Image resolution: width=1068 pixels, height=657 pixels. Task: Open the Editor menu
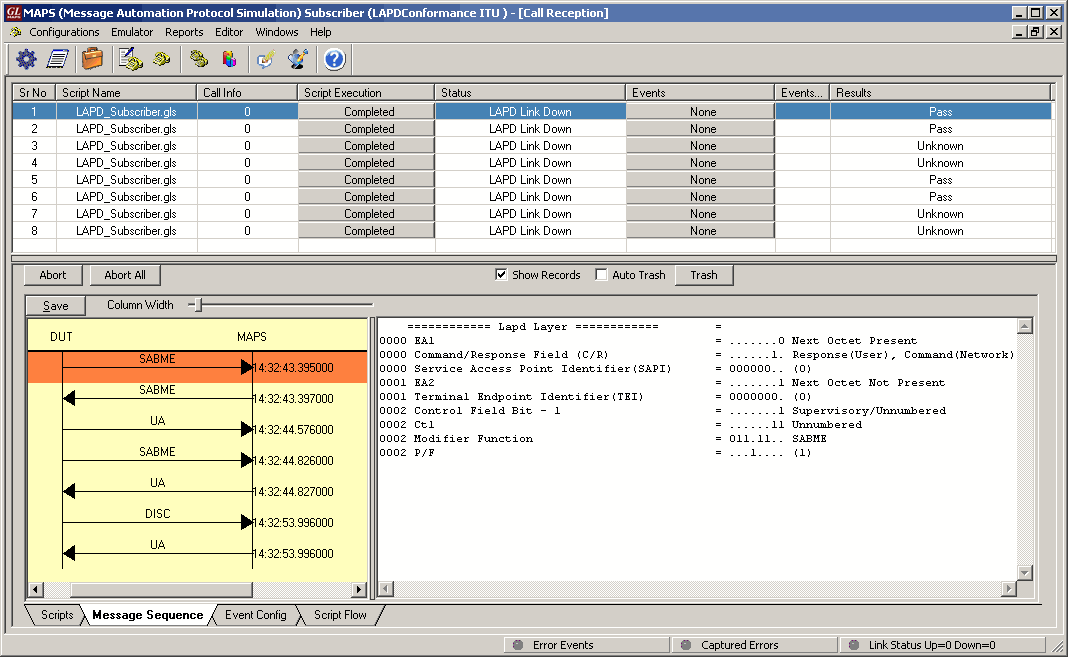(229, 32)
